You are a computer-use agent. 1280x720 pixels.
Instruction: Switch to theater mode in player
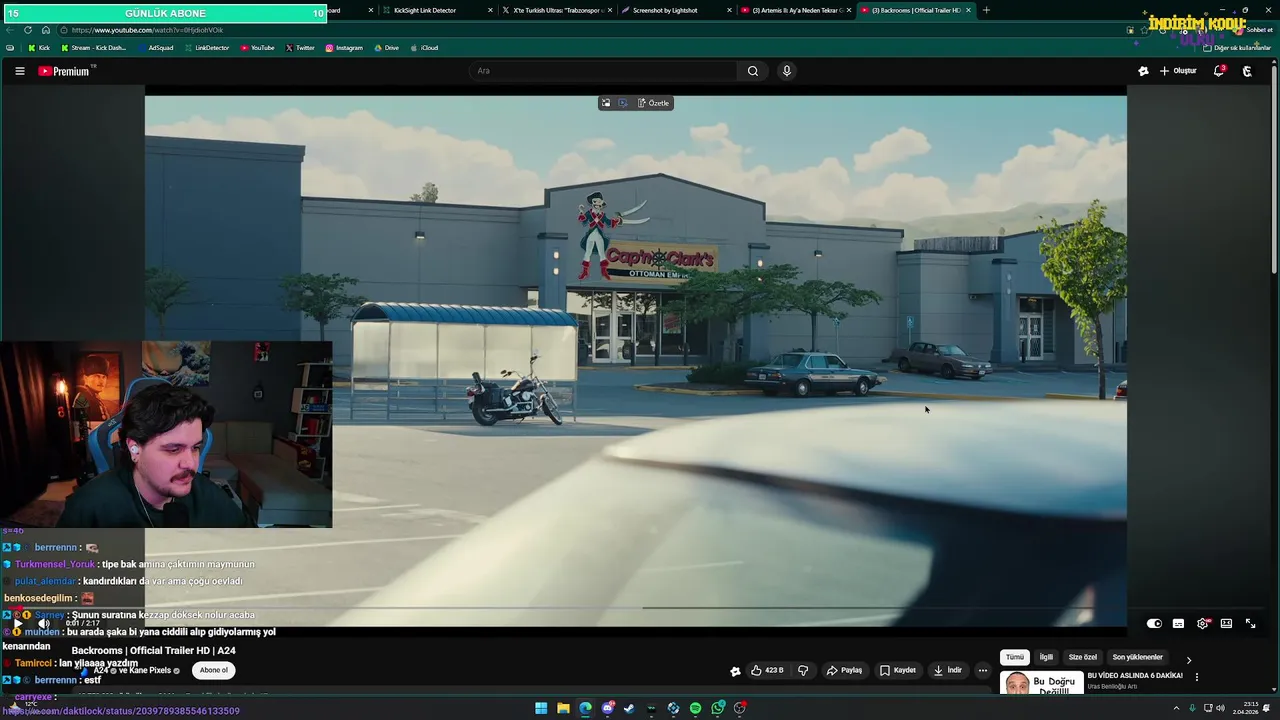click(1226, 623)
